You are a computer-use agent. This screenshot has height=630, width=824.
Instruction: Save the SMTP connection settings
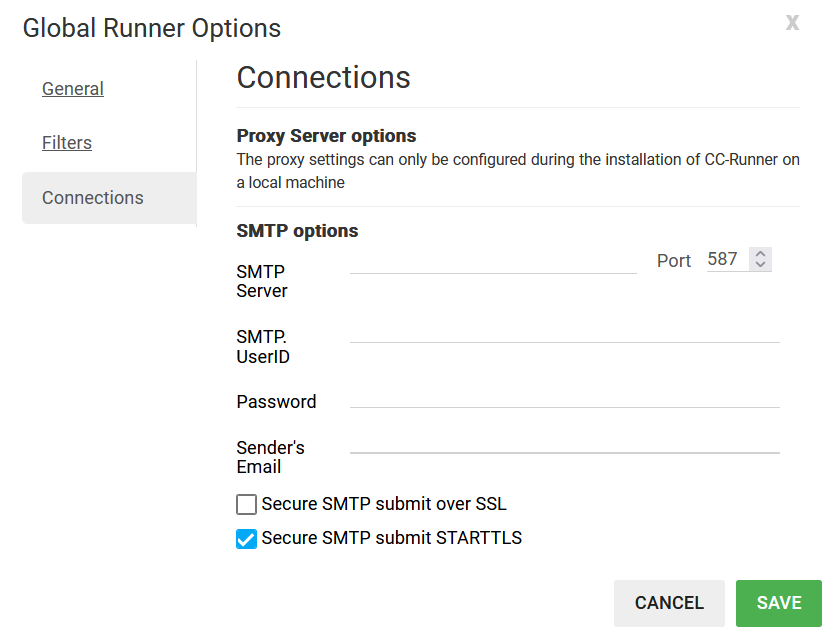tap(778, 603)
